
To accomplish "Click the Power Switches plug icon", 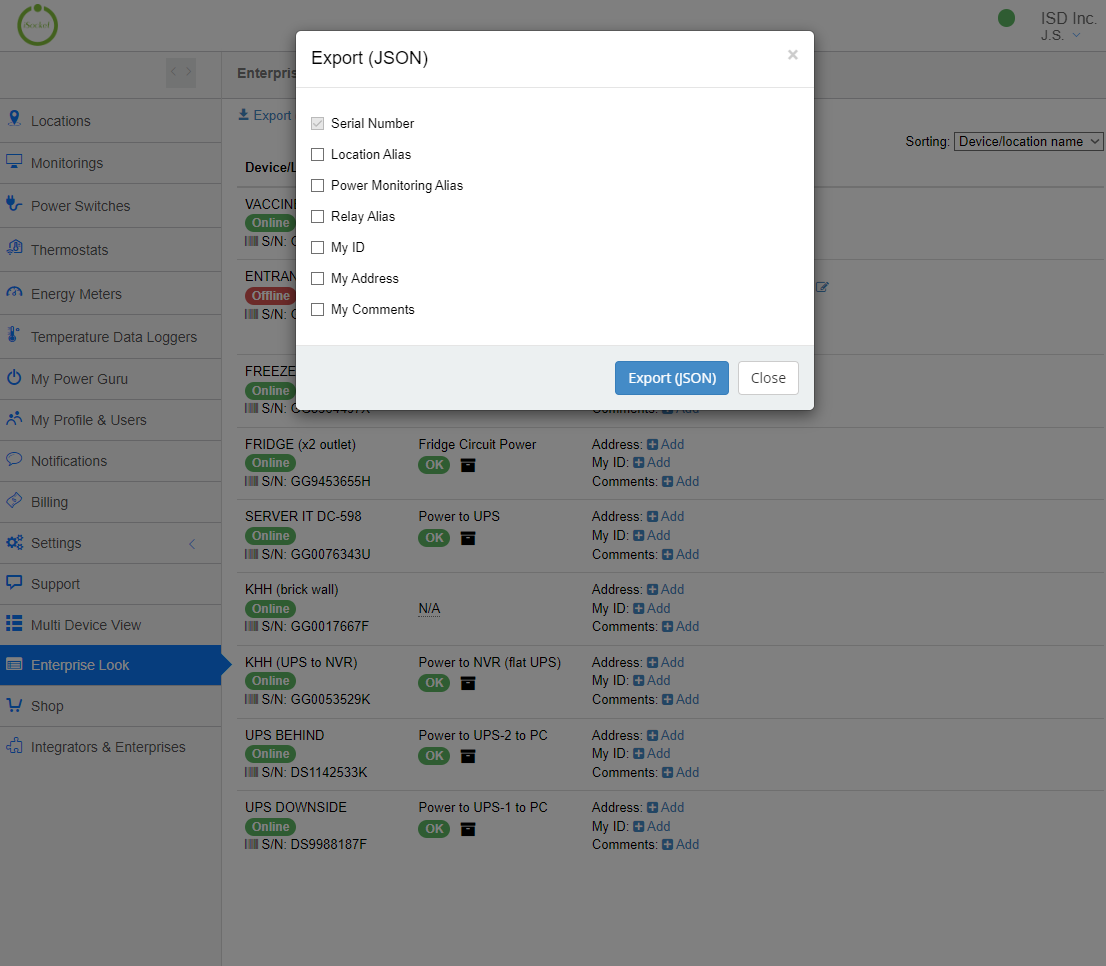I will coord(13,204).
